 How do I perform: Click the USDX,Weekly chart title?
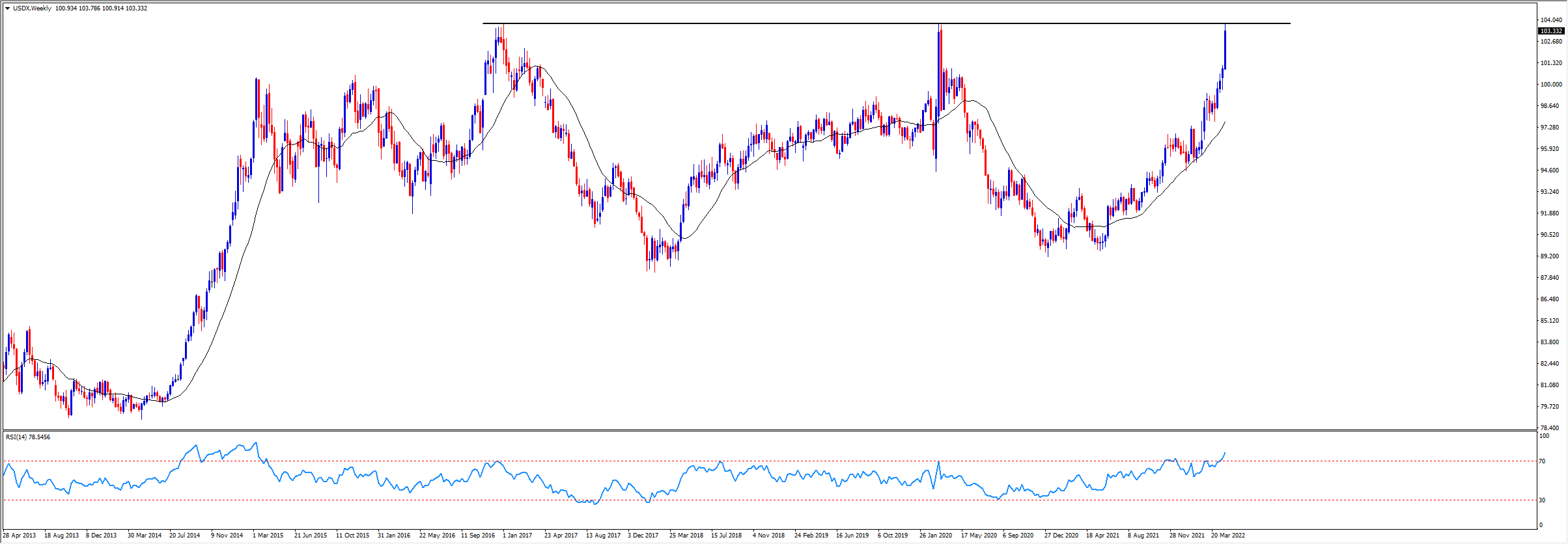pos(32,8)
